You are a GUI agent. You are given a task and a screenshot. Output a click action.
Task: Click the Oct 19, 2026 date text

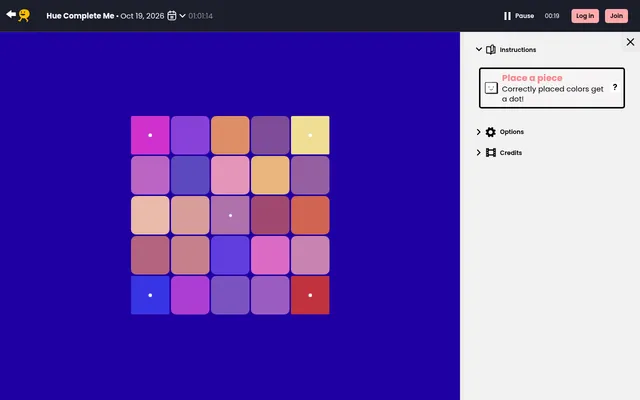pyautogui.click(x=142, y=16)
